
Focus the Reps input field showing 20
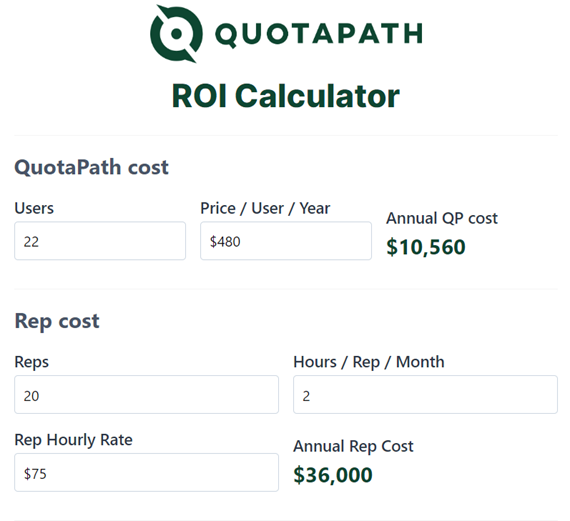pyautogui.click(x=146, y=394)
